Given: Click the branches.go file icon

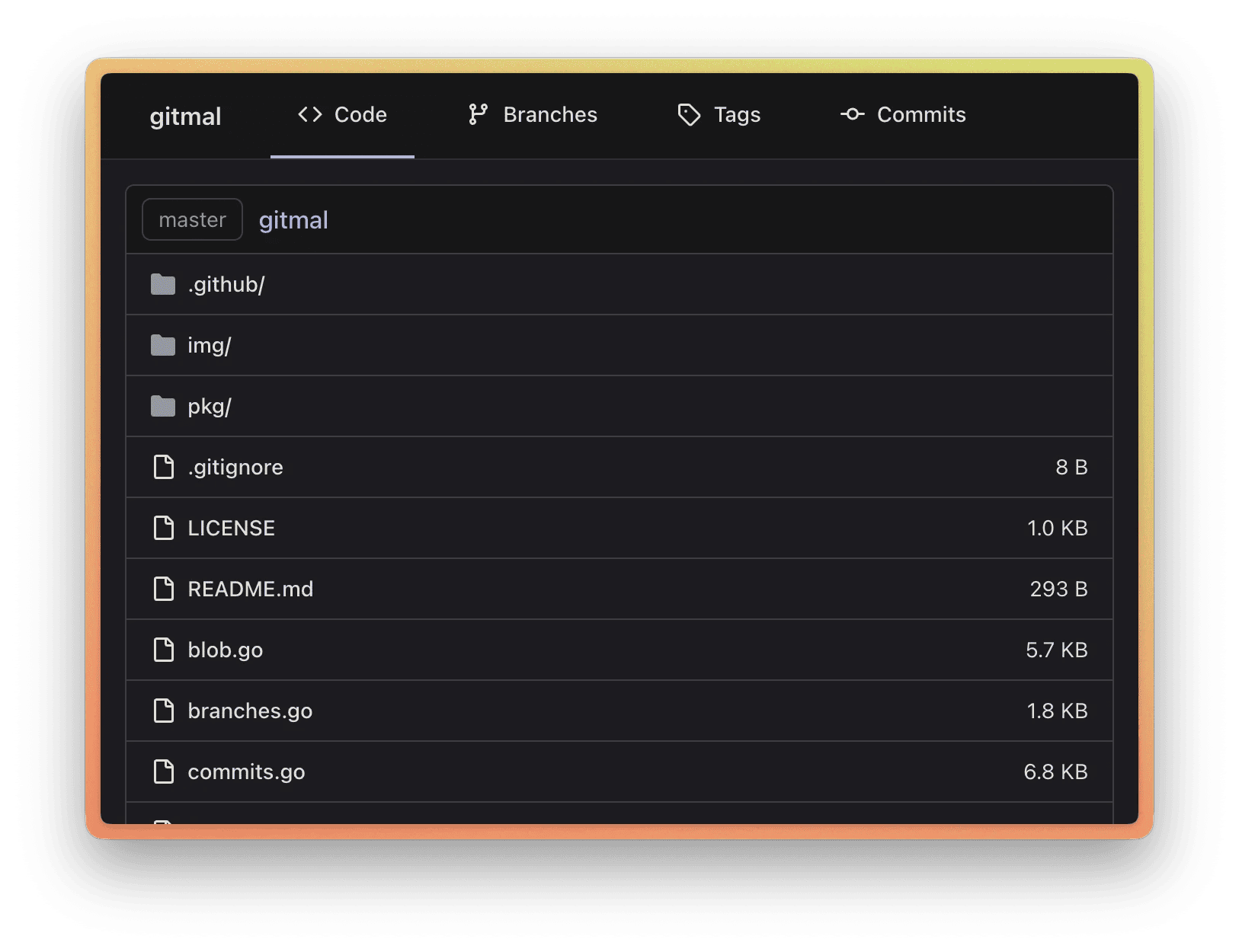Looking at the screenshot, I should 163,711.
